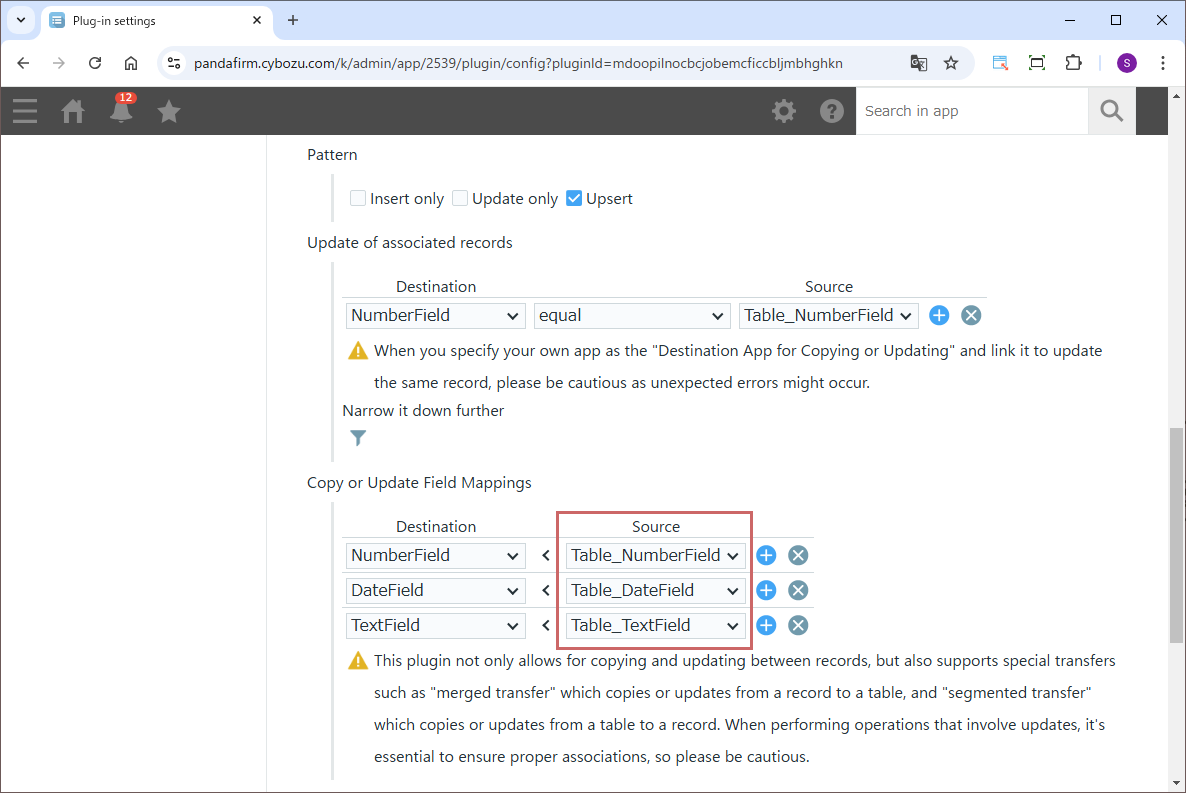Open the settings gear menu

click(784, 111)
